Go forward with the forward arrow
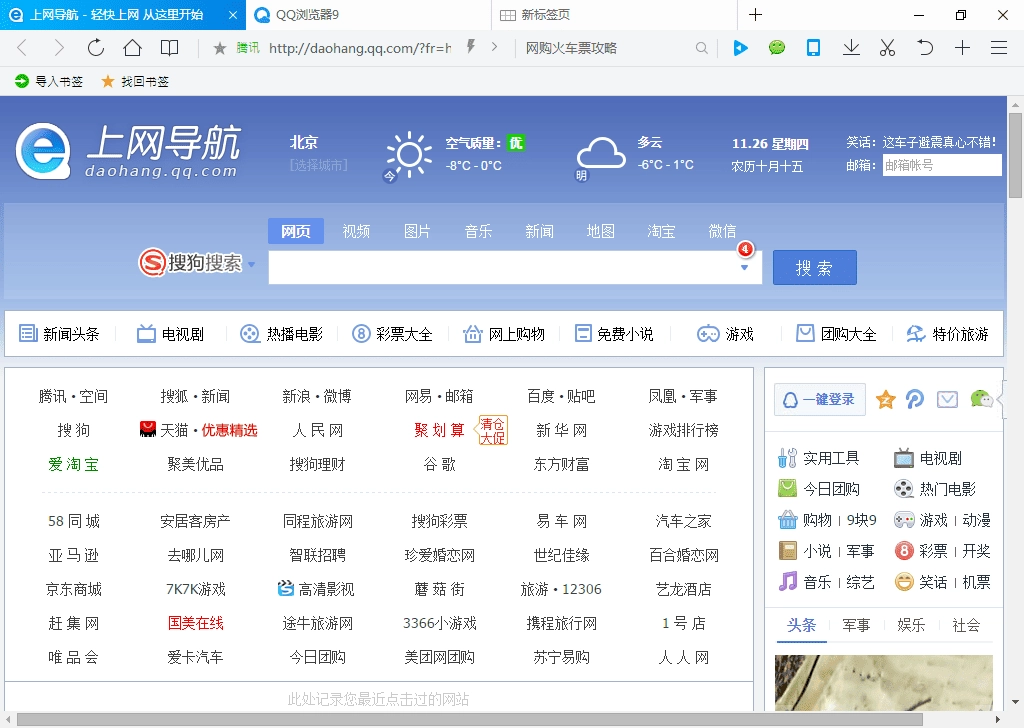 (x=59, y=48)
